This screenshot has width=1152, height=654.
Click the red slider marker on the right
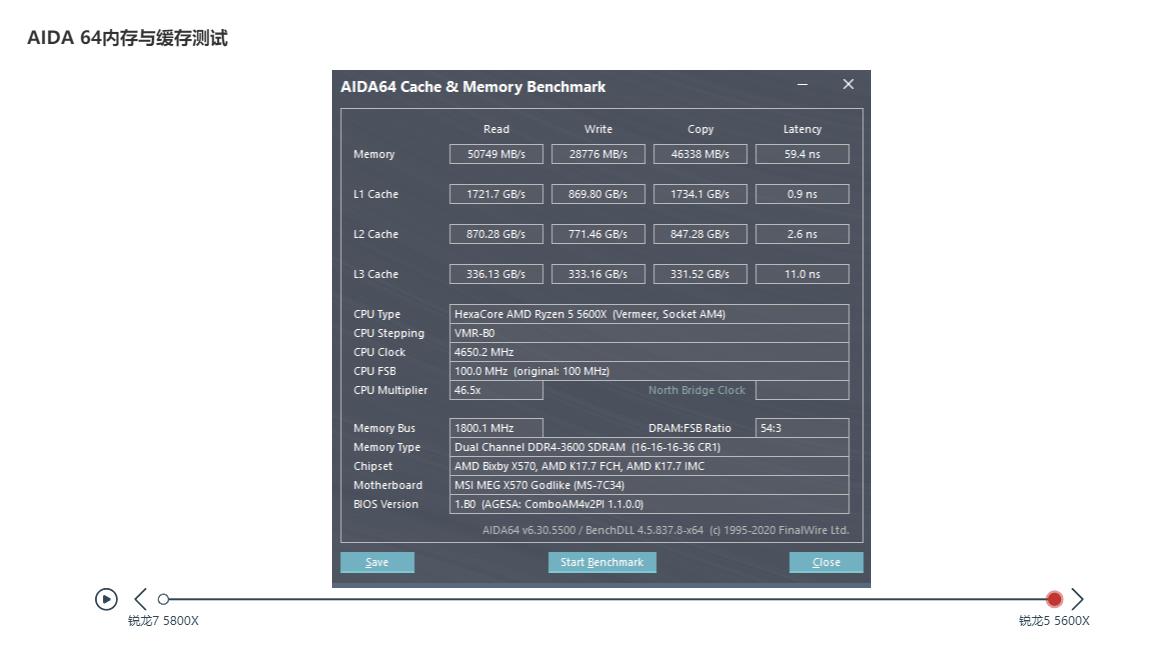coord(1054,599)
